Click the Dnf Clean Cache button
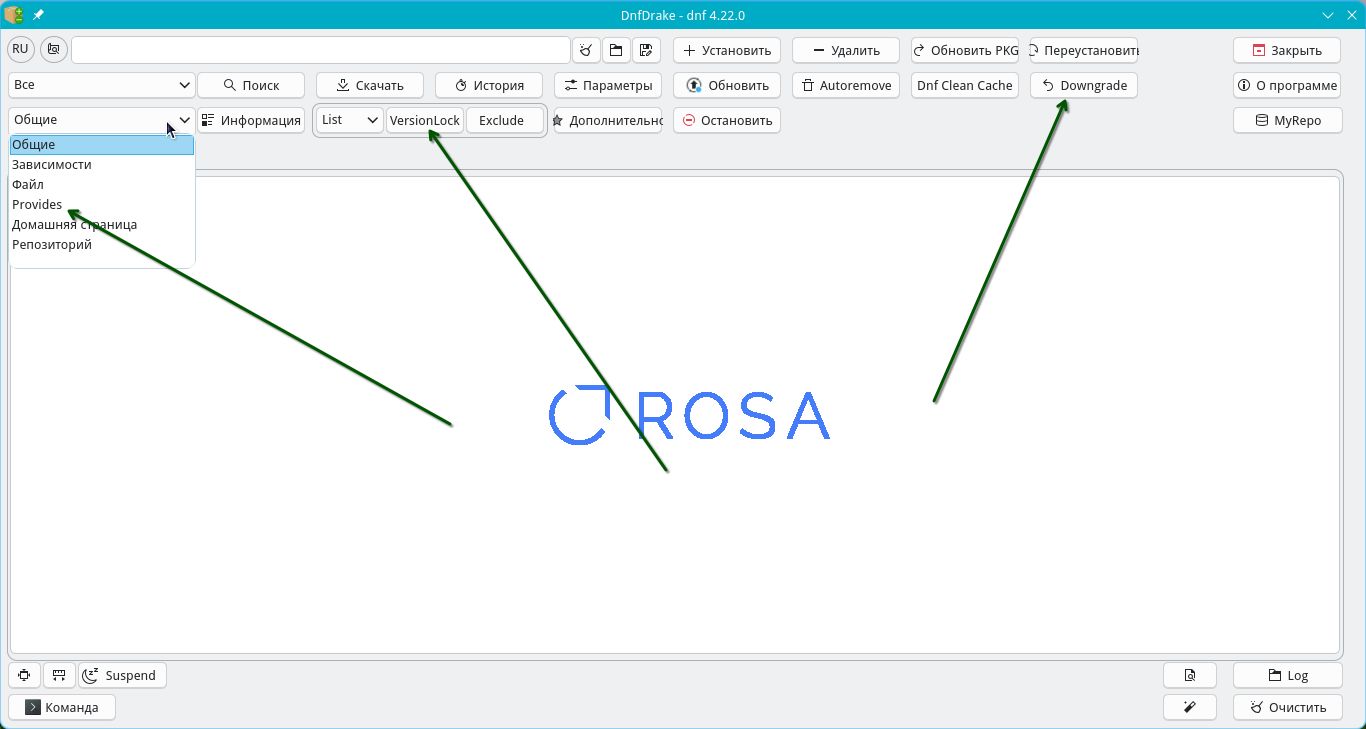 pyautogui.click(x=965, y=85)
